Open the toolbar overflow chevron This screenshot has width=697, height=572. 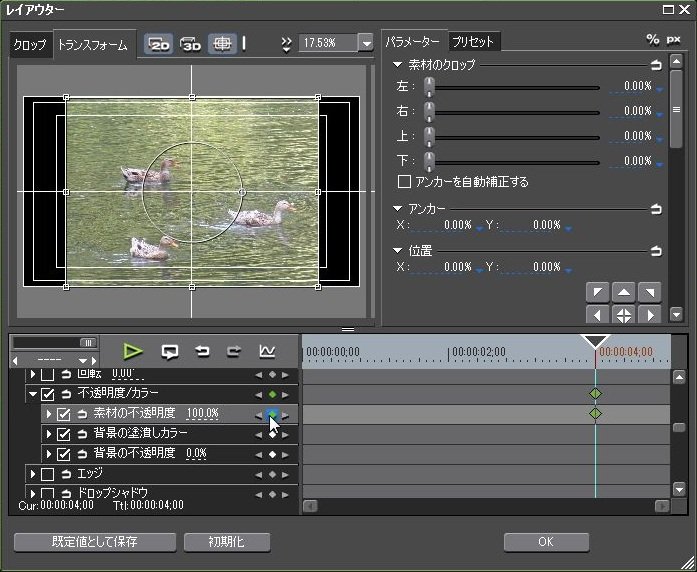click(286, 44)
